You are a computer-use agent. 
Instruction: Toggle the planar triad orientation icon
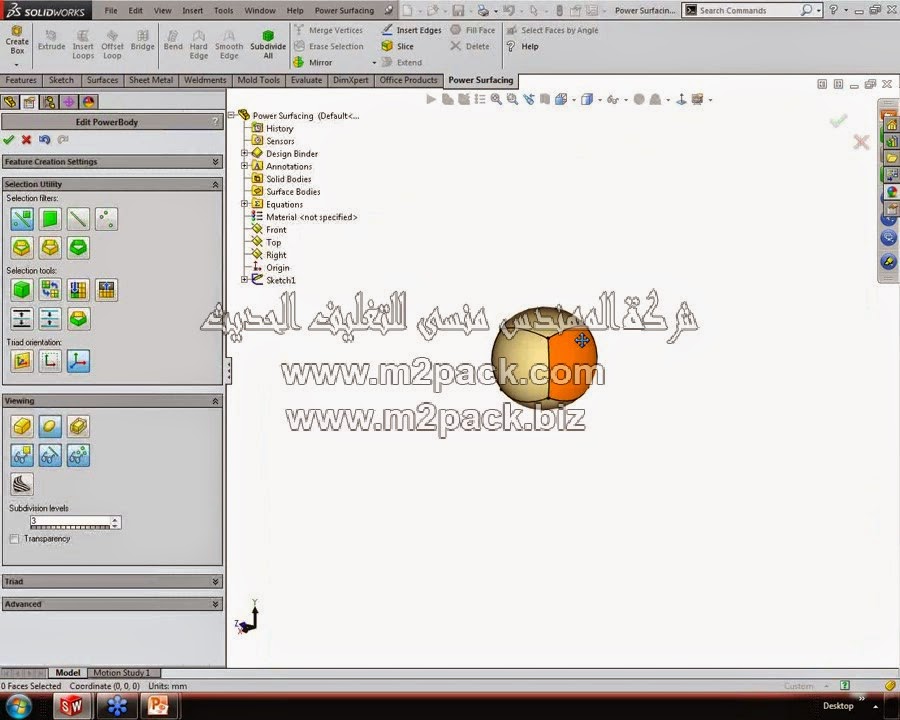(x=22, y=361)
